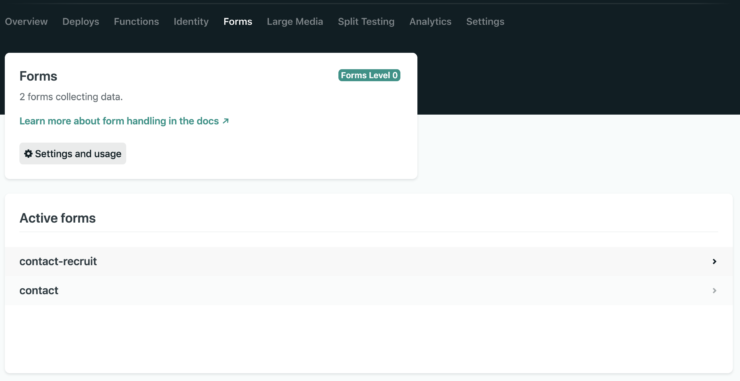Click the Forms Level 0 badge

[x=369, y=76]
